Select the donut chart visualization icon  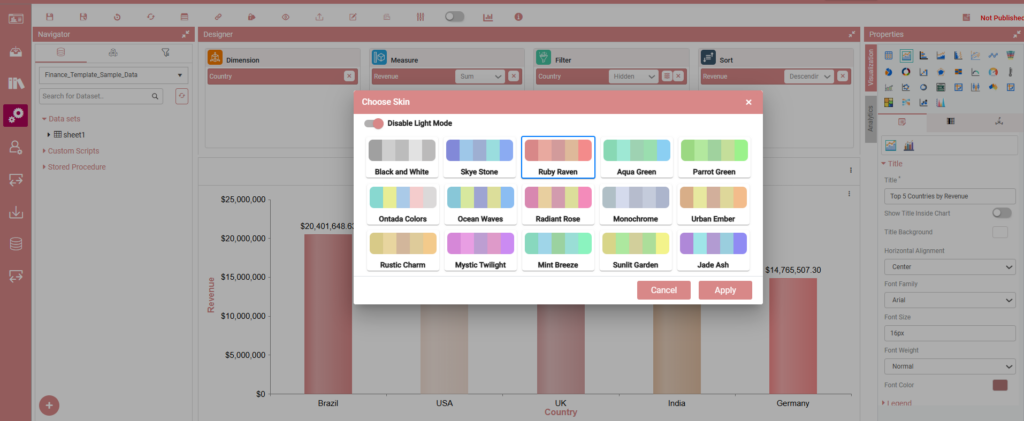tap(905, 71)
